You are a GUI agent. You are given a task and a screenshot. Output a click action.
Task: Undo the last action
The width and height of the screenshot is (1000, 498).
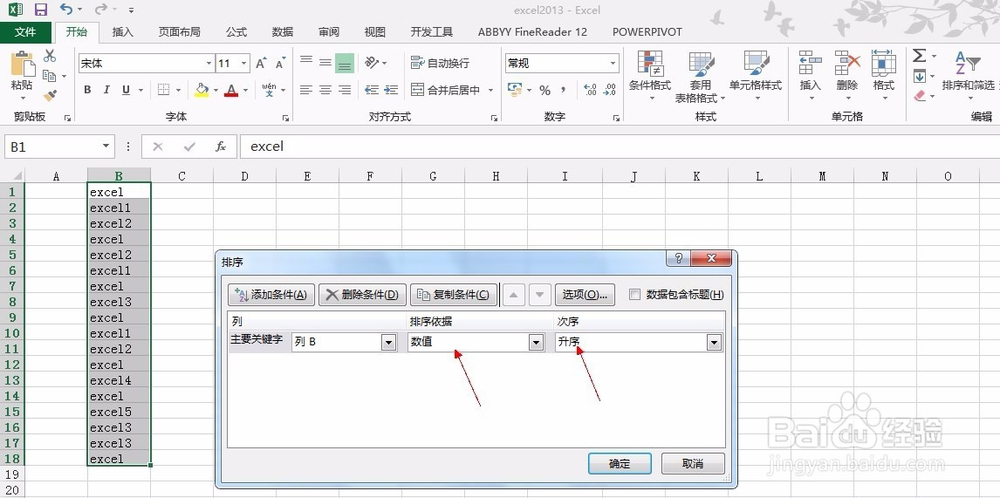66,9
